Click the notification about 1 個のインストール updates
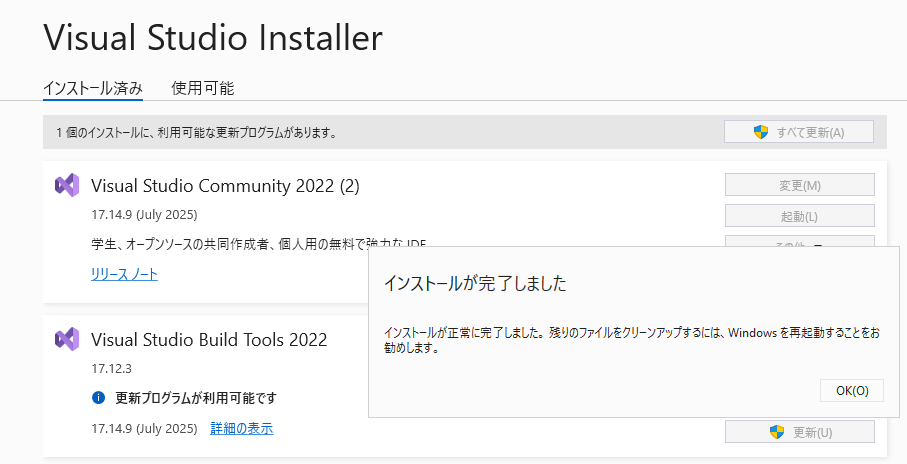The height and width of the screenshot is (464, 907). tap(197, 132)
